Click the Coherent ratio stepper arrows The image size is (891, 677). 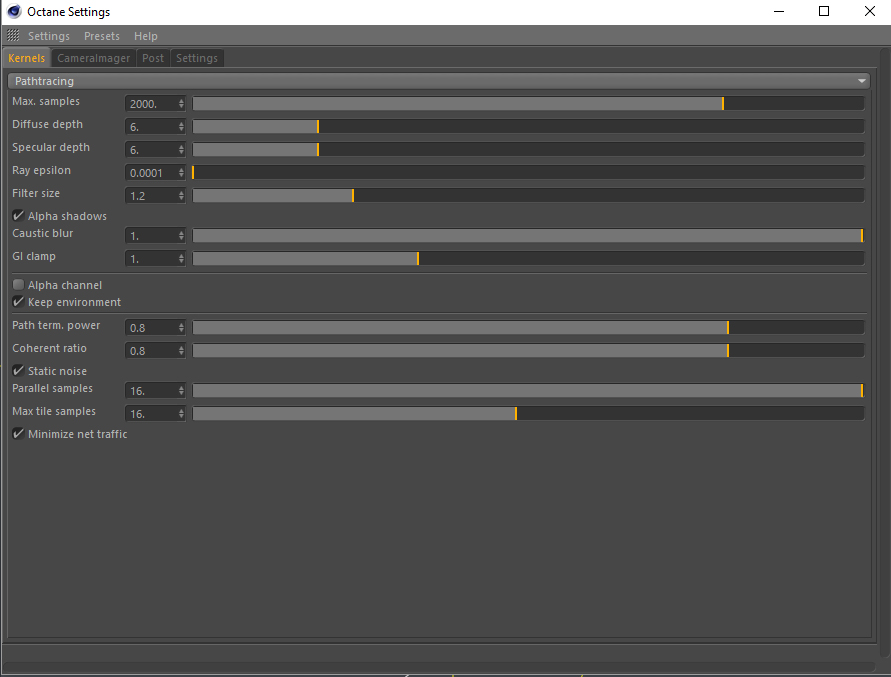click(181, 350)
